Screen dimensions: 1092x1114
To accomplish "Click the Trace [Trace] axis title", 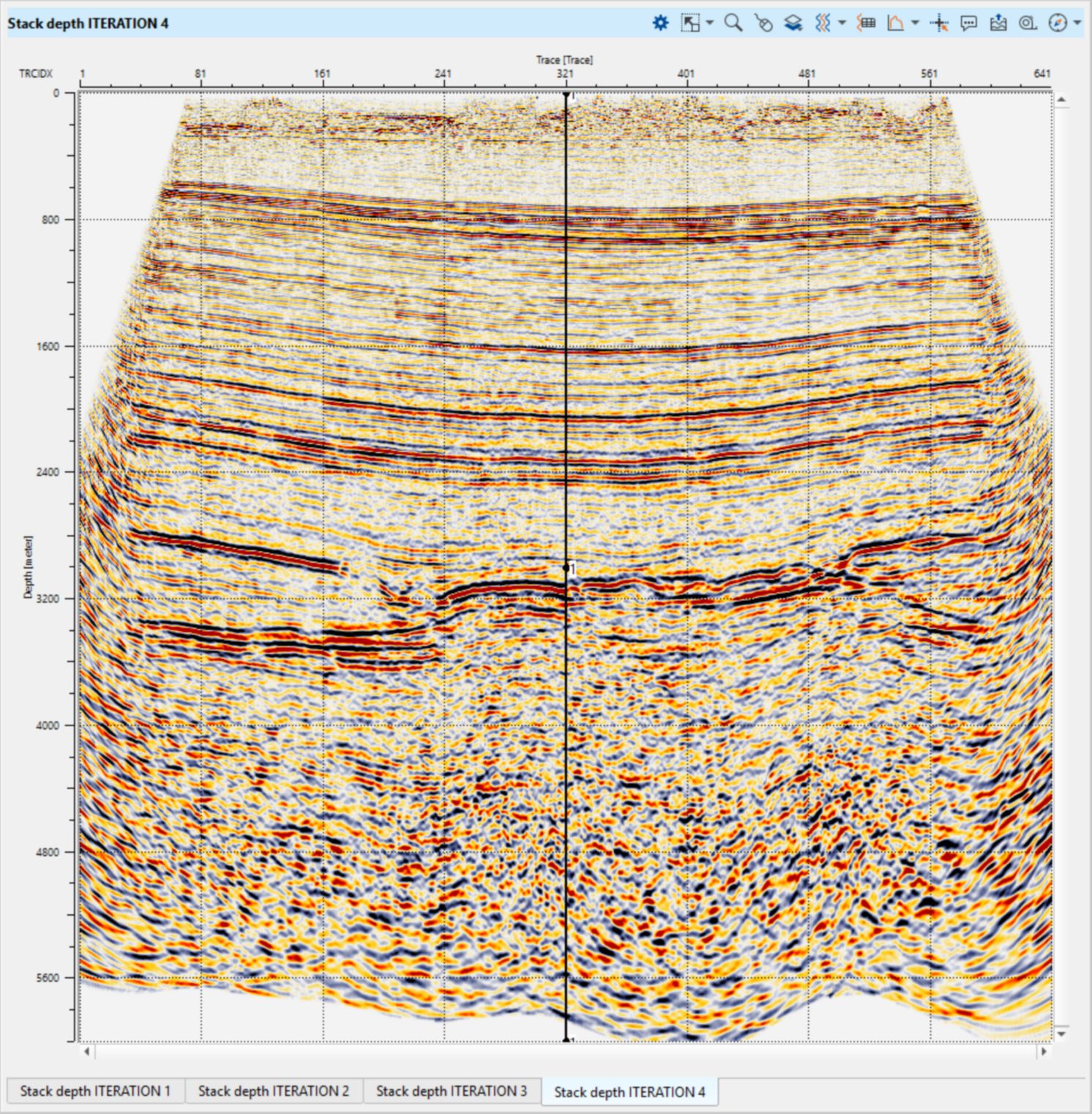I will [x=564, y=60].
